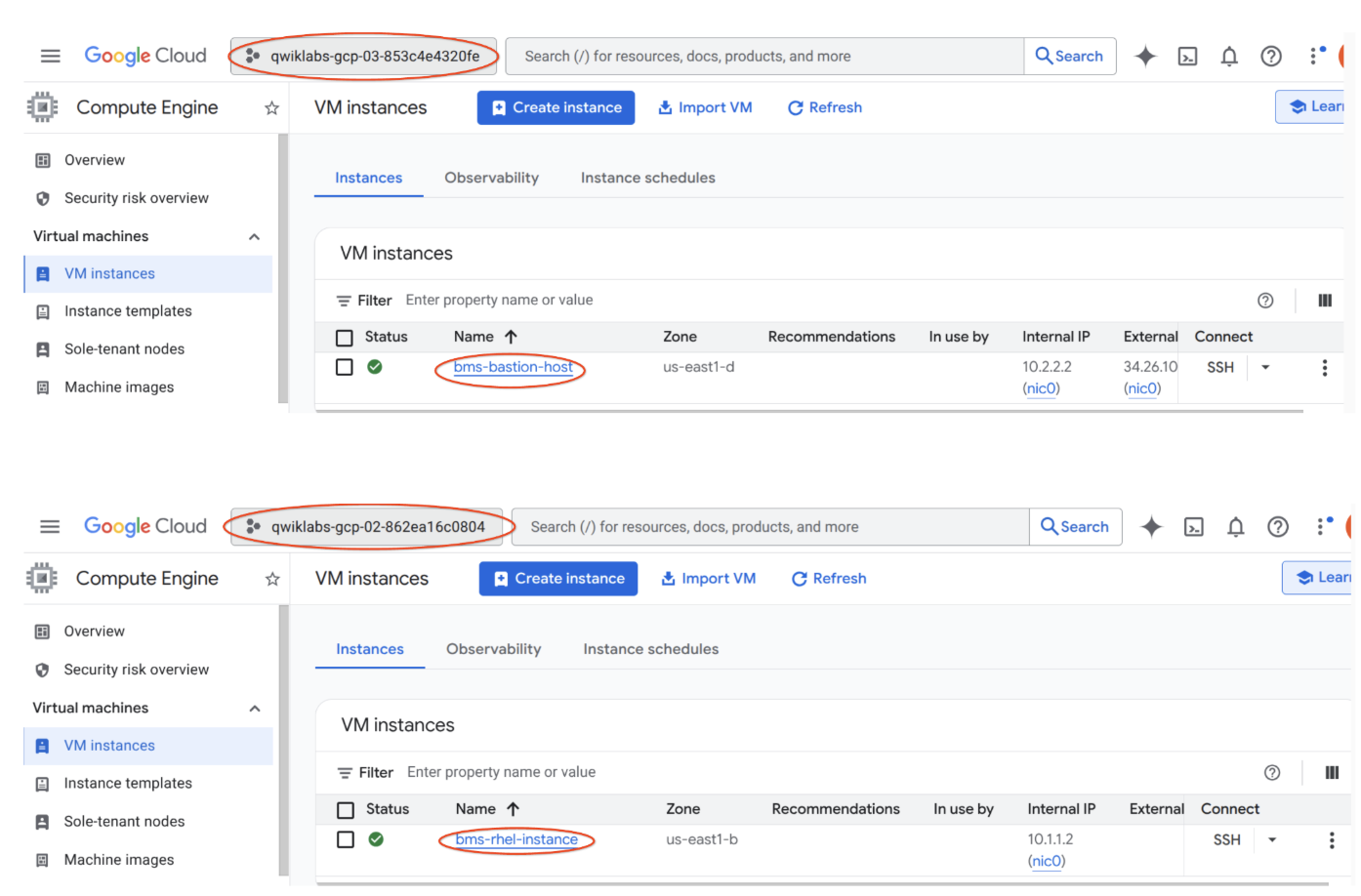The width and height of the screenshot is (1361, 896).
Task: Open the navigation hamburger menu
Action: [50, 56]
